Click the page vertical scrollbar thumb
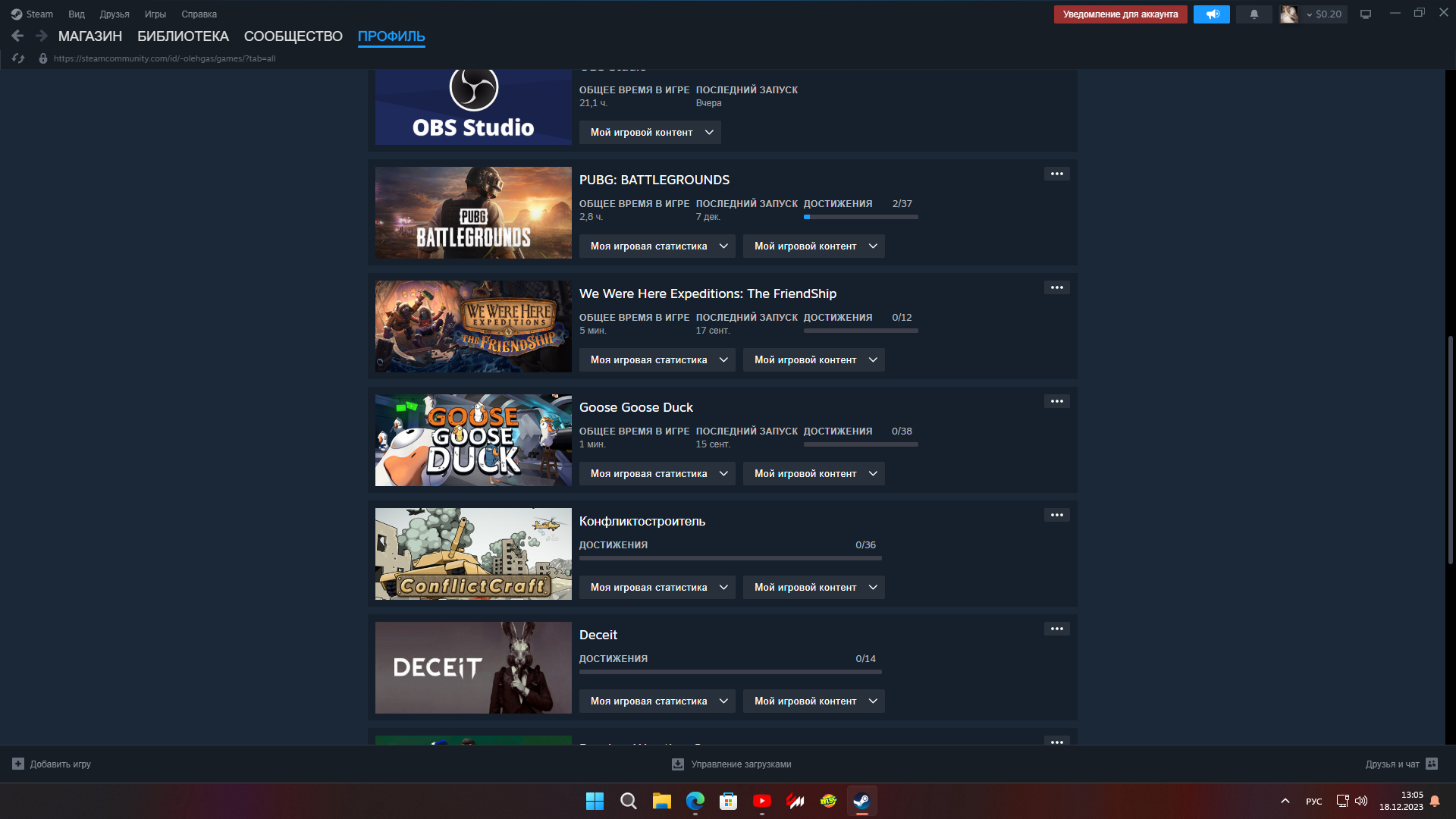Screen dimensions: 1456x819 tap(1450, 449)
